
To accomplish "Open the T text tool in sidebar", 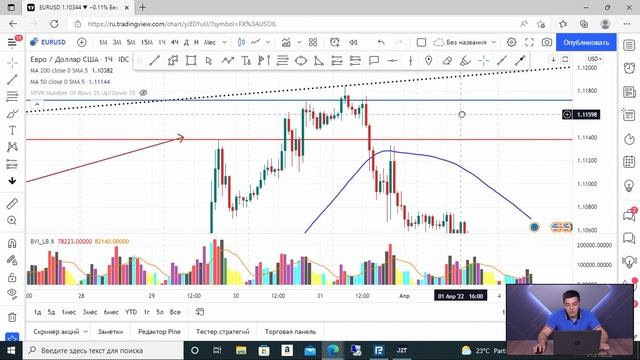I will coord(12,130).
